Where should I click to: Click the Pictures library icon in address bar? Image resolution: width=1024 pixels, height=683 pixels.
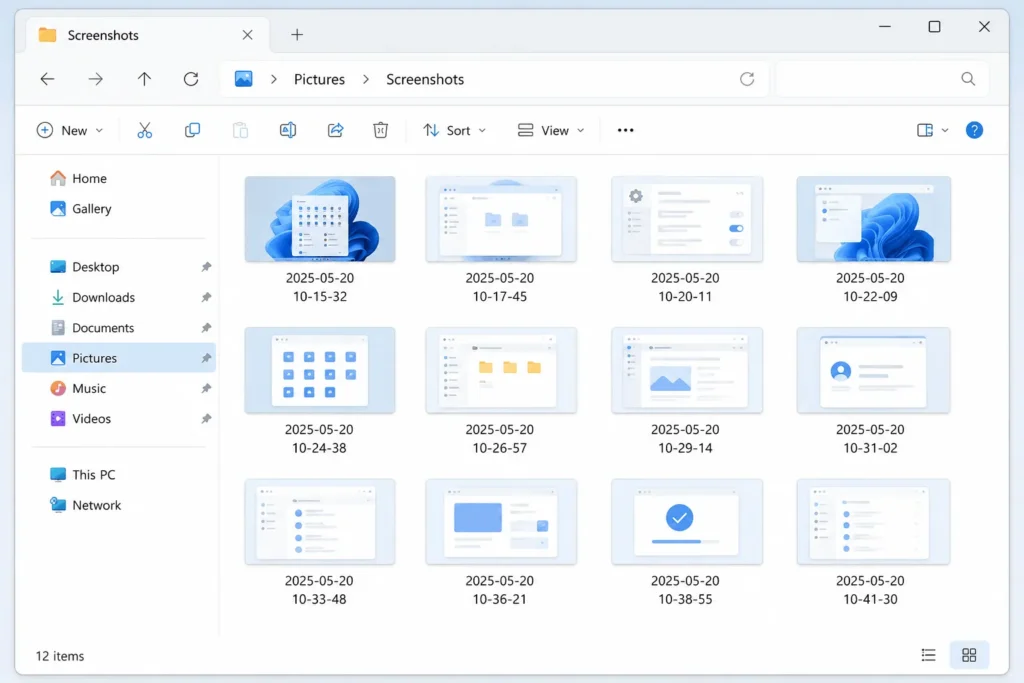pos(244,79)
